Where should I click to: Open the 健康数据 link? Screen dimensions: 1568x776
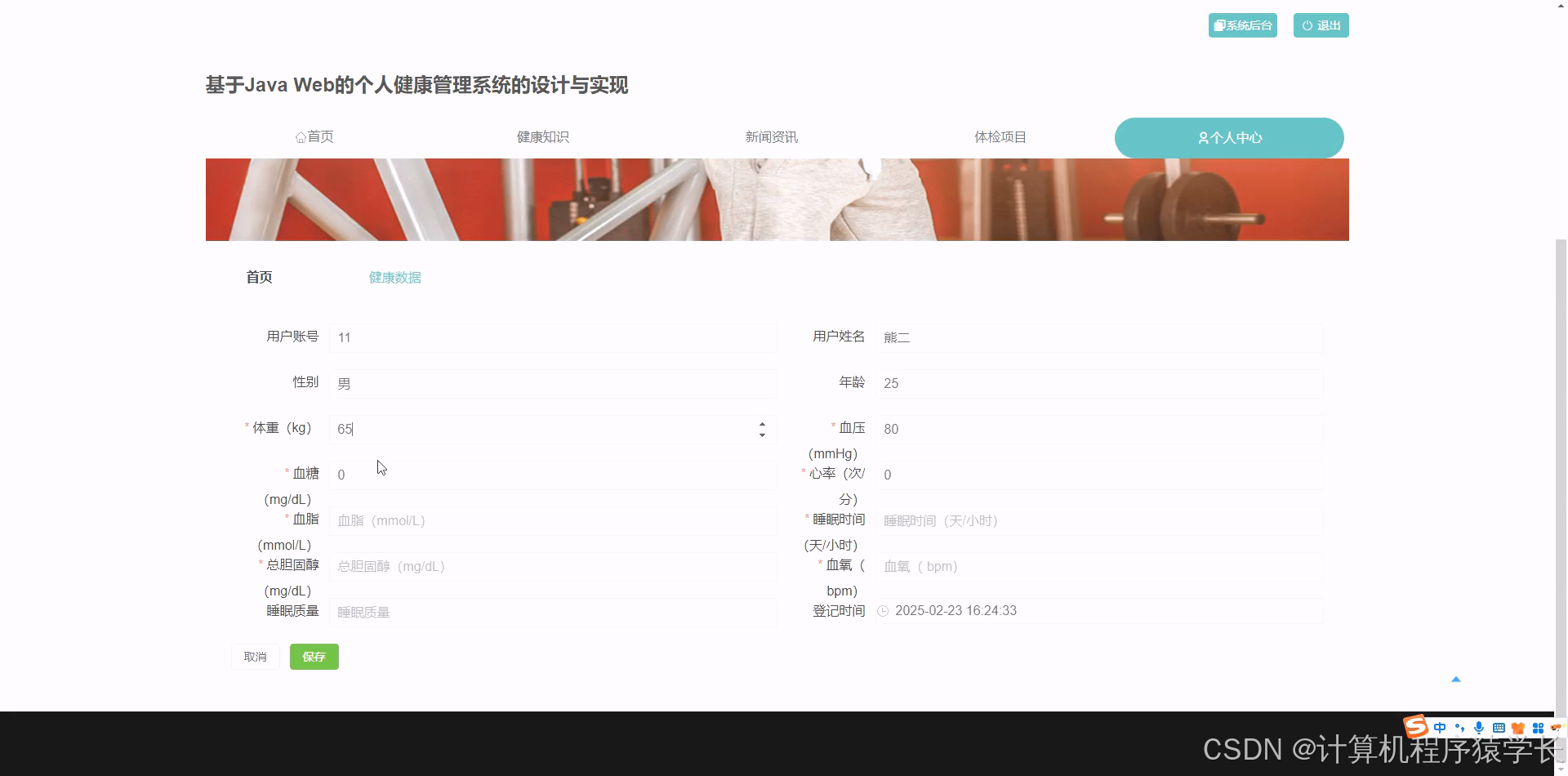[394, 277]
